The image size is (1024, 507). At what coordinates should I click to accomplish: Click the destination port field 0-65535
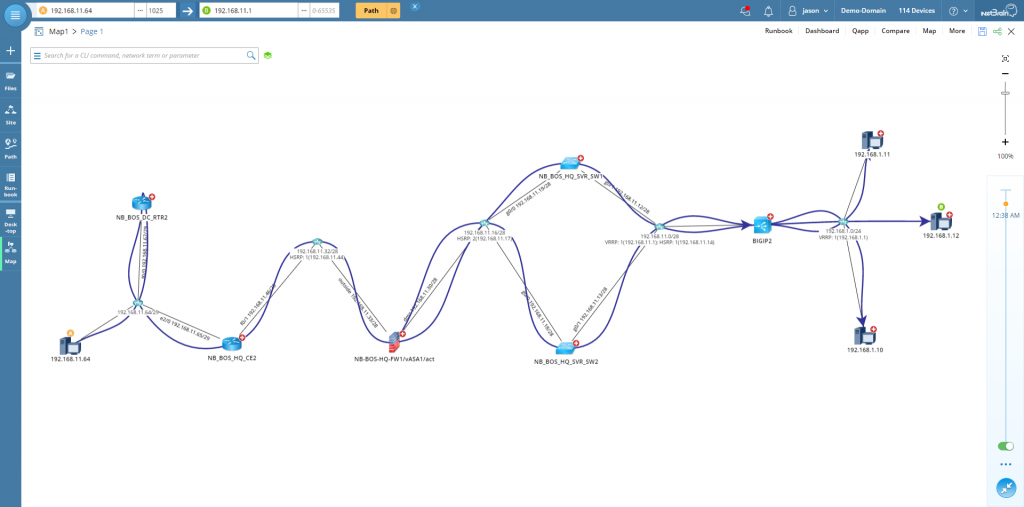[x=325, y=10]
